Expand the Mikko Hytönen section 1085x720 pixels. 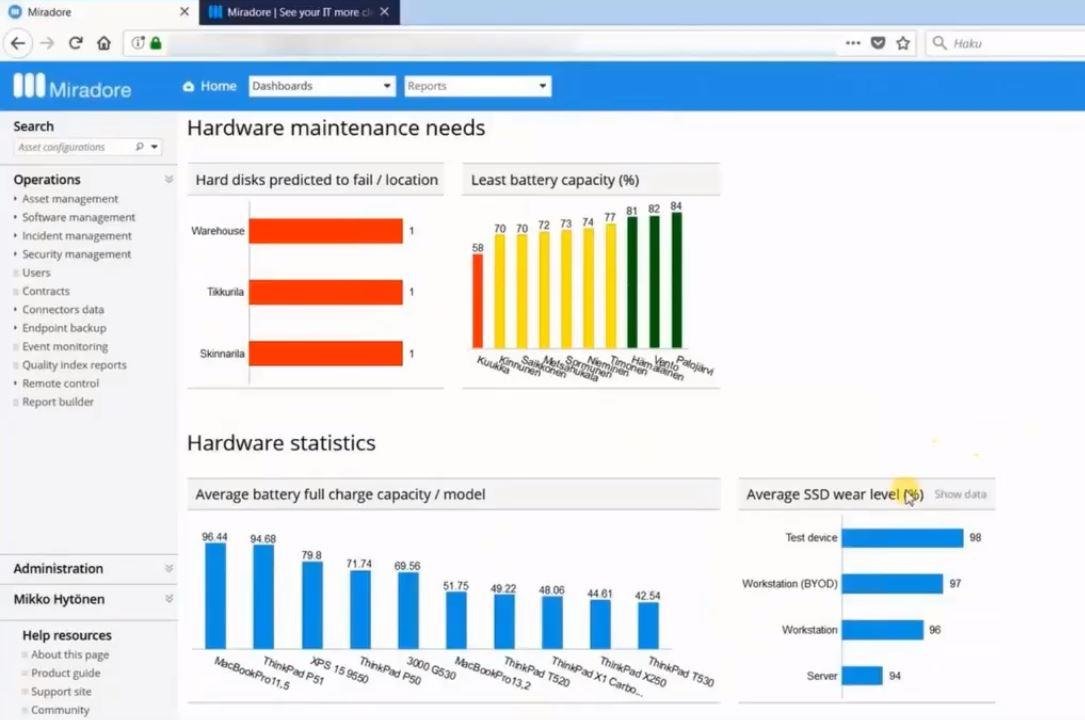pos(168,599)
